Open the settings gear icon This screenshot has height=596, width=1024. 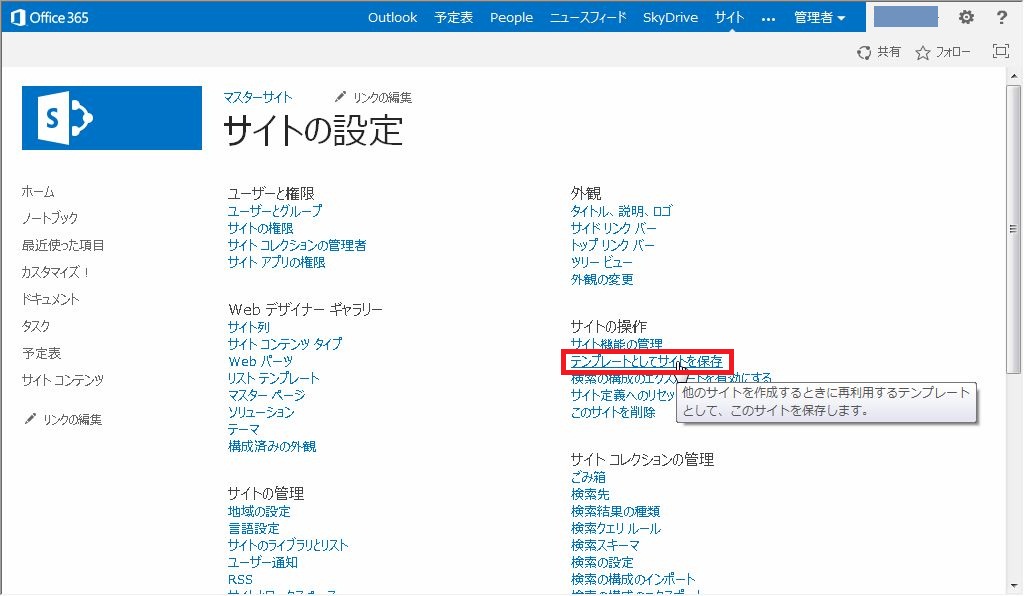click(966, 18)
